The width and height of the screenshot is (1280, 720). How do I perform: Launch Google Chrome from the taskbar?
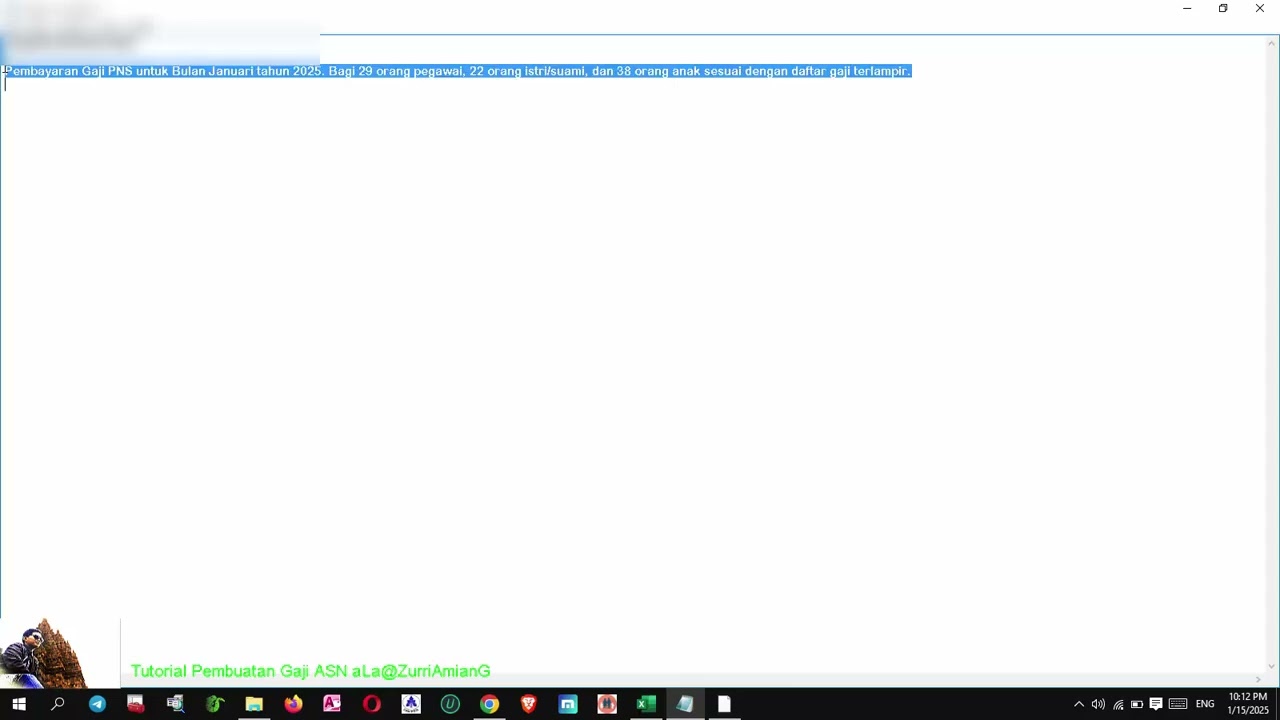click(489, 704)
